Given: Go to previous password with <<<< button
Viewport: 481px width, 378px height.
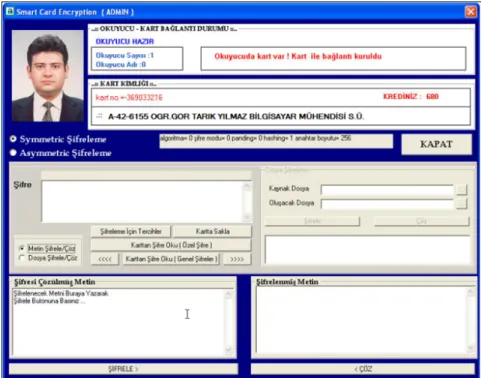Looking at the screenshot, I should tap(105, 259).
